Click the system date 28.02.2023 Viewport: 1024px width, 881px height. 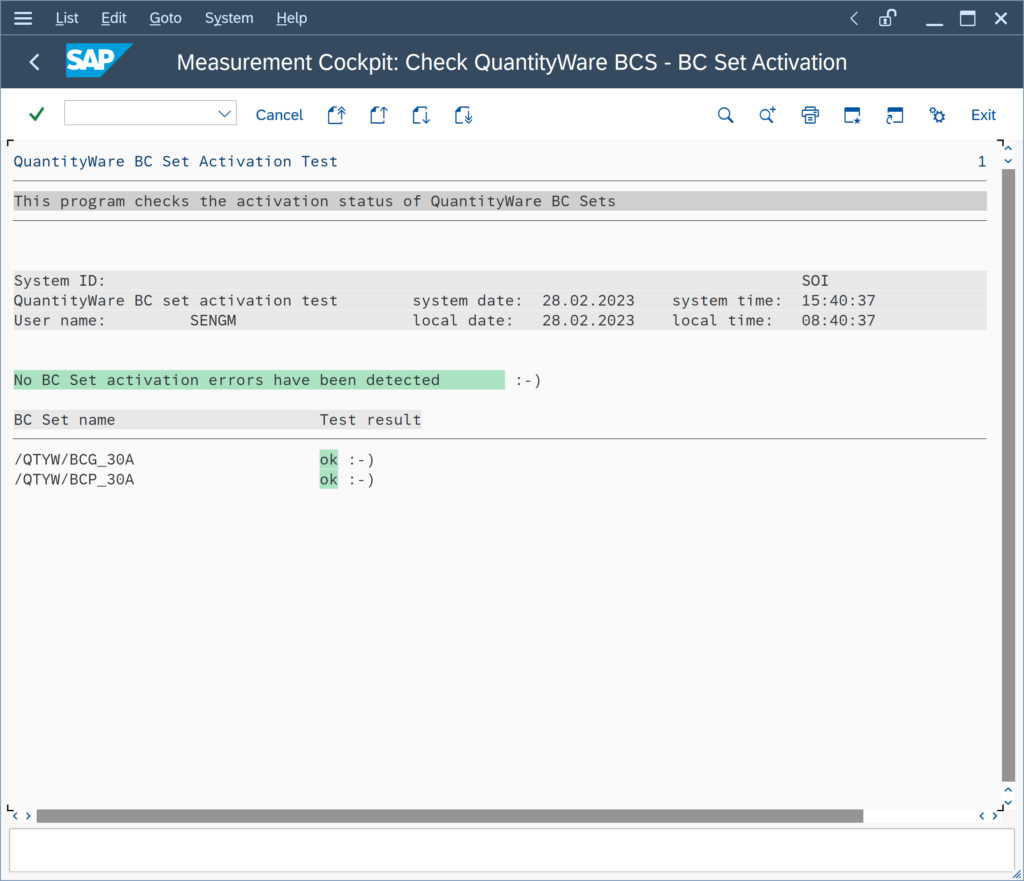click(x=588, y=300)
